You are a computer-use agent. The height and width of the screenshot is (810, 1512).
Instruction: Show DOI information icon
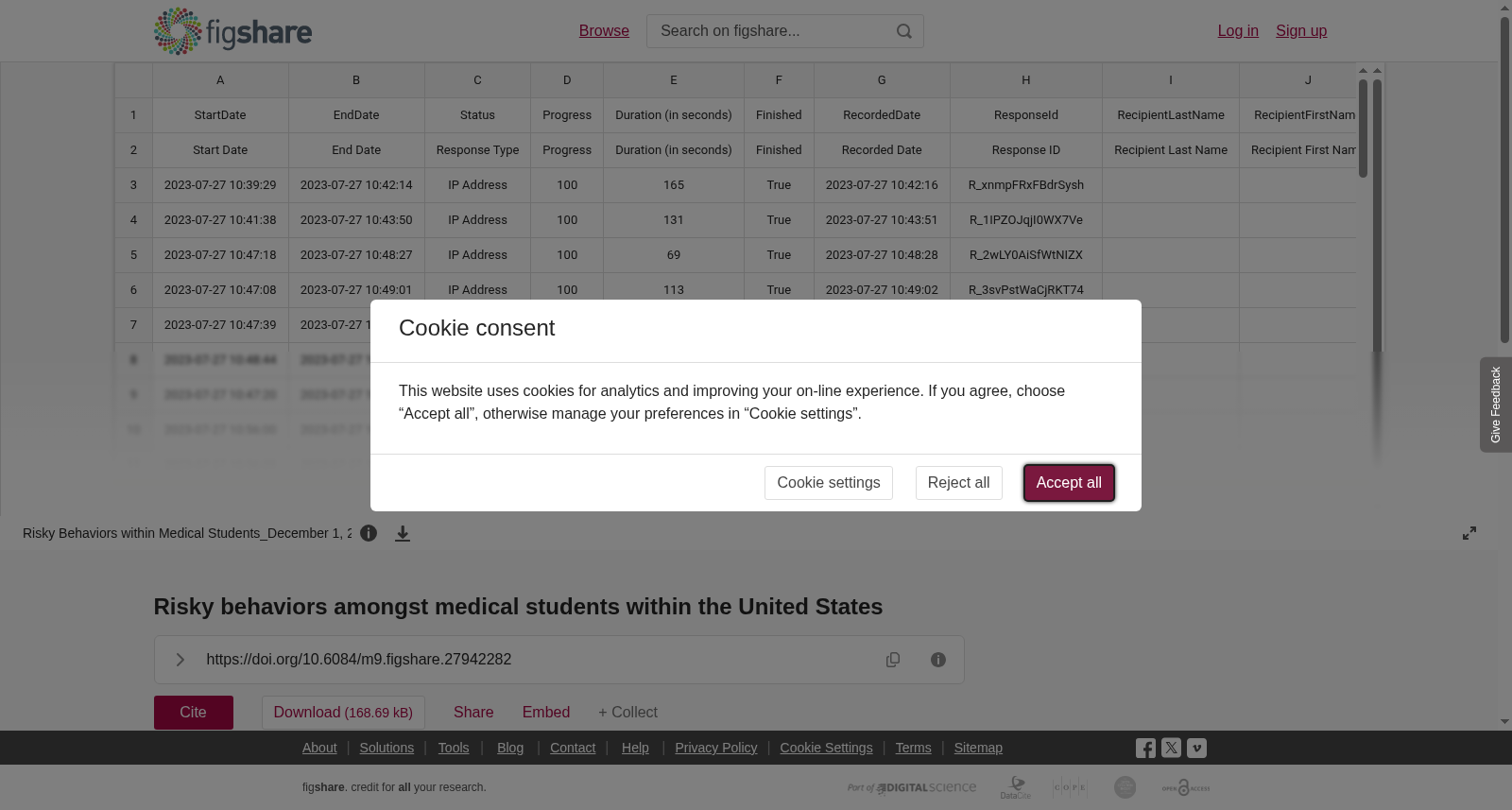[x=938, y=660]
